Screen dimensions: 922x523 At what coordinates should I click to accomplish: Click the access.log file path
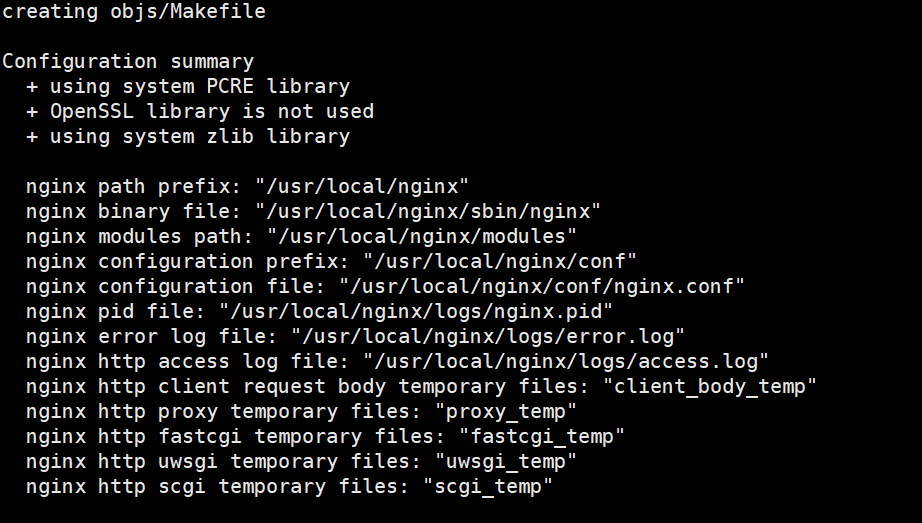(566, 362)
